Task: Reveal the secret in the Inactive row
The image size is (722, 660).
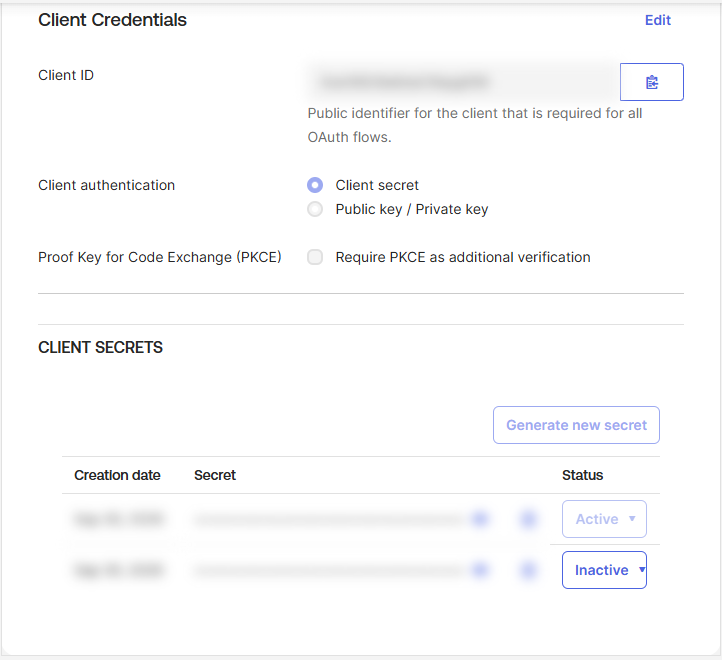Action: (480, 570)
